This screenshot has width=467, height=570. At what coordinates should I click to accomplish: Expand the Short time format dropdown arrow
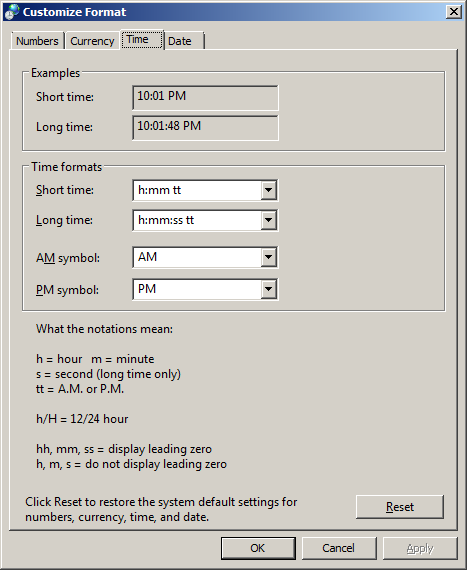(x=269, y=190)
